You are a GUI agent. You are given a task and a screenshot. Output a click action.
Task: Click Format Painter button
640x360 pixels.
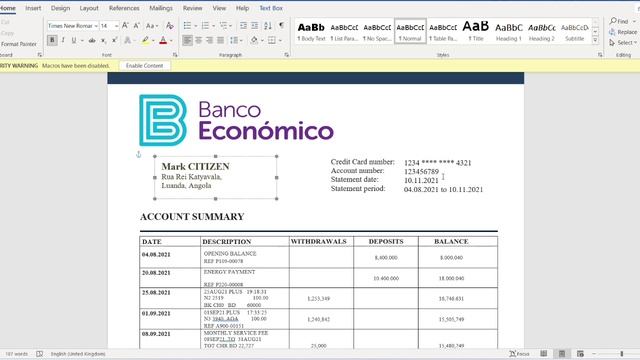[19, 44]
